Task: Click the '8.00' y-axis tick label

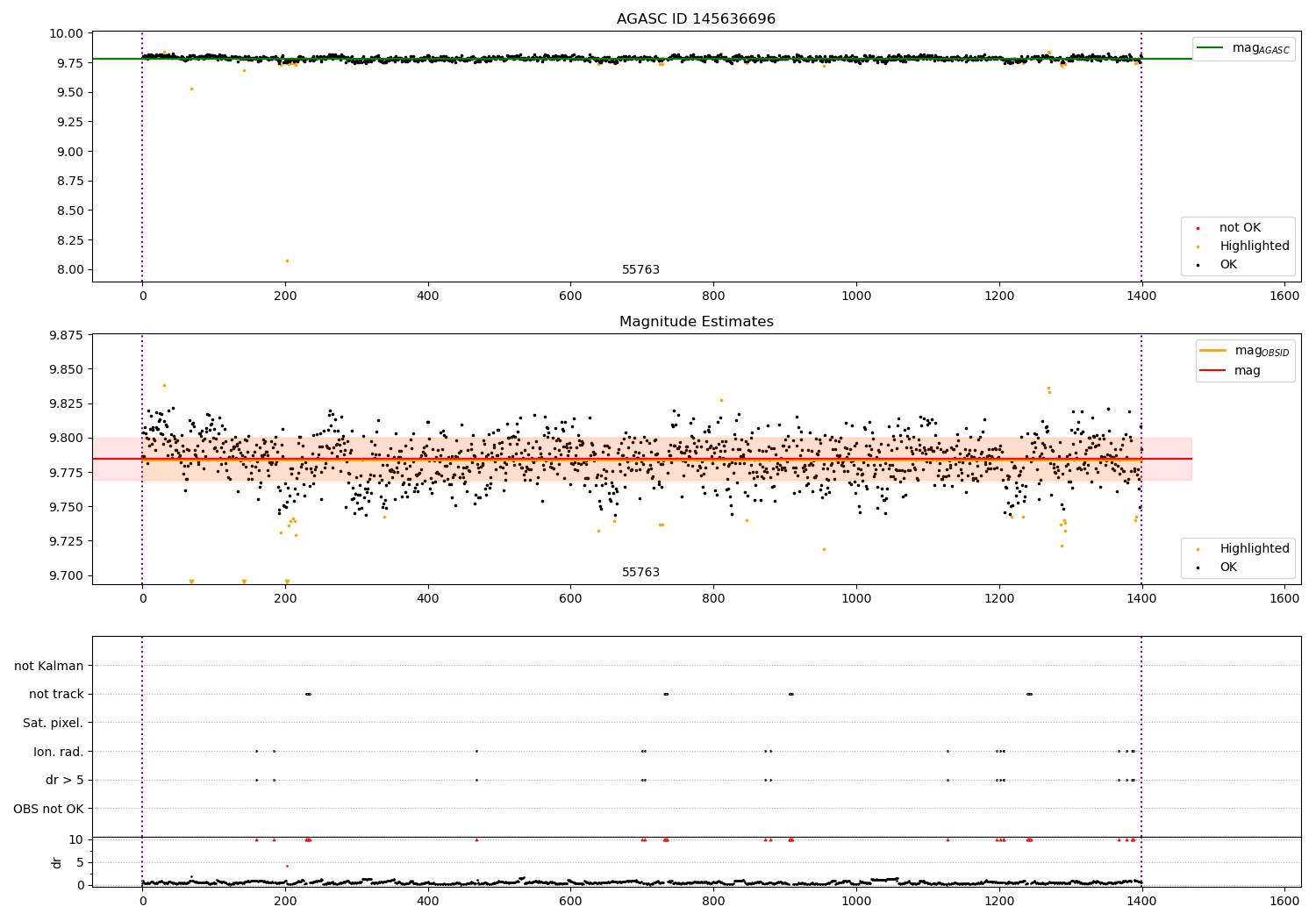Action: point(70,269)
